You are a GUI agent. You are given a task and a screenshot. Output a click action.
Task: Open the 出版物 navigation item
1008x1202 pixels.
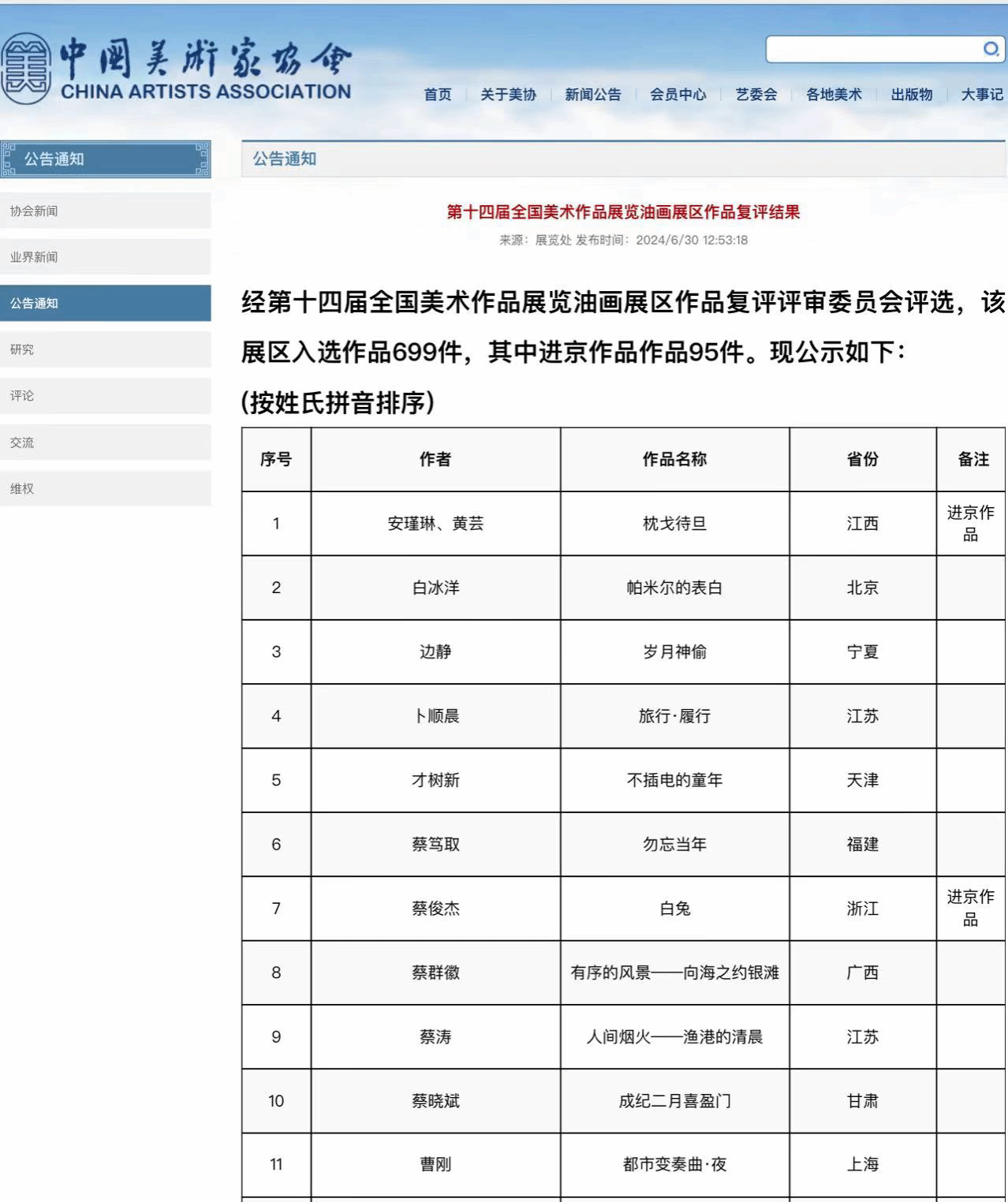coord(911,95)
